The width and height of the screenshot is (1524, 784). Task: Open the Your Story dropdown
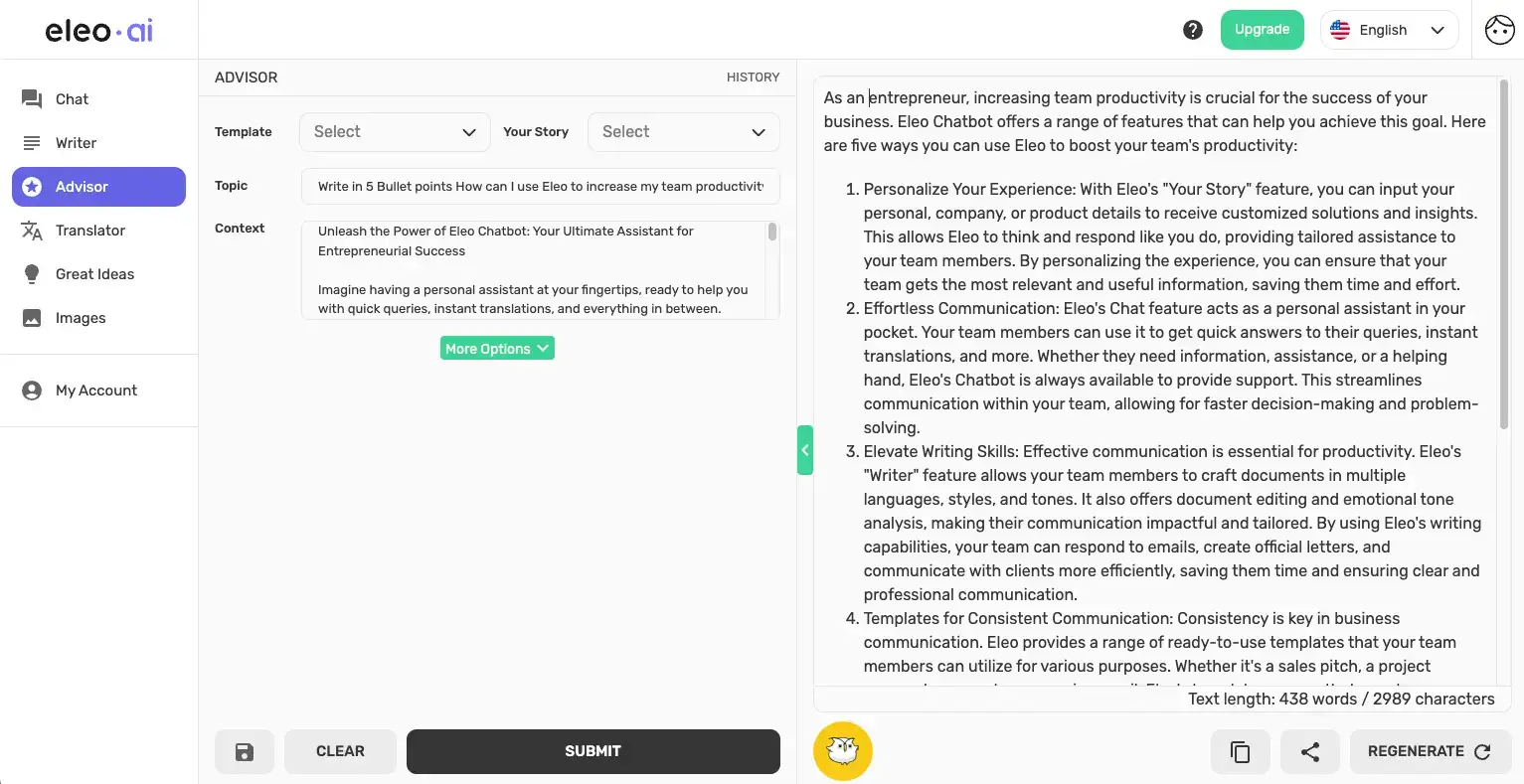(x=683, y=131)
